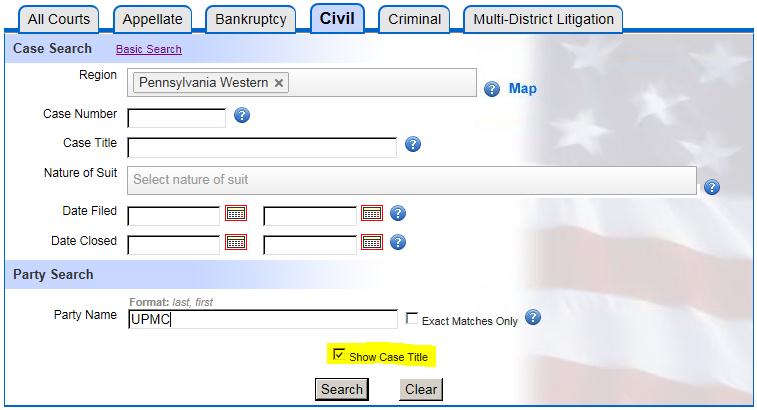757x410 pixels.
Task: Open the Date Closed start calendar picker
Action: tap(235, 242)
